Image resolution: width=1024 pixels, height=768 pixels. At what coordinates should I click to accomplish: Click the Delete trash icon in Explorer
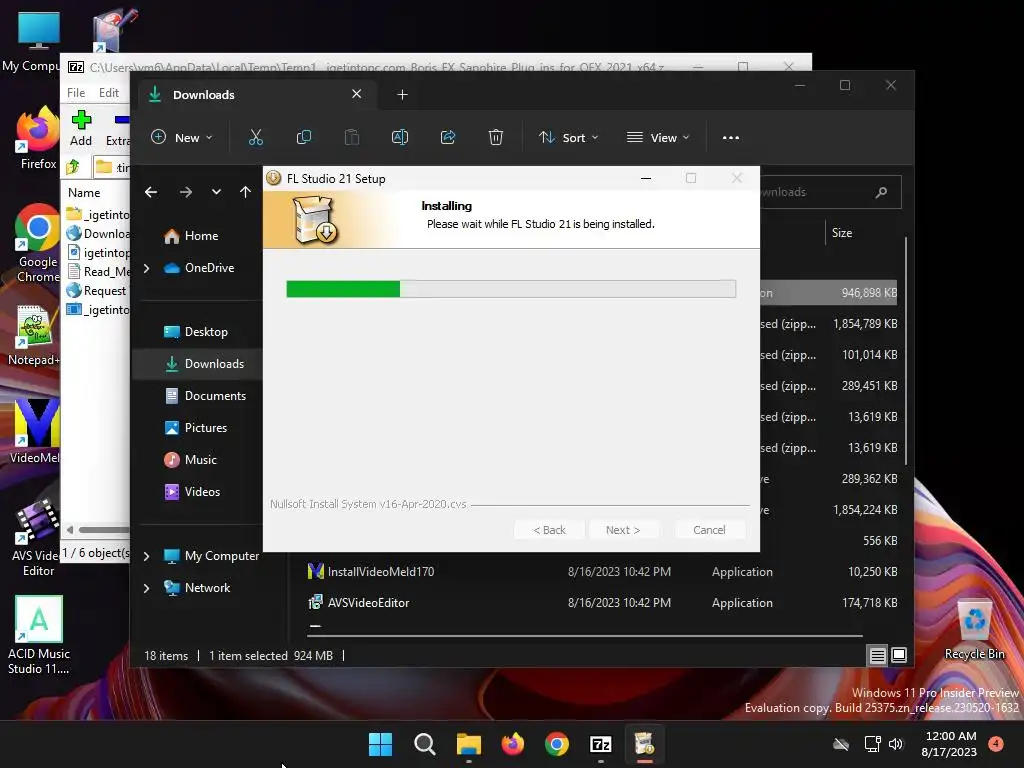tap(496, 137)
